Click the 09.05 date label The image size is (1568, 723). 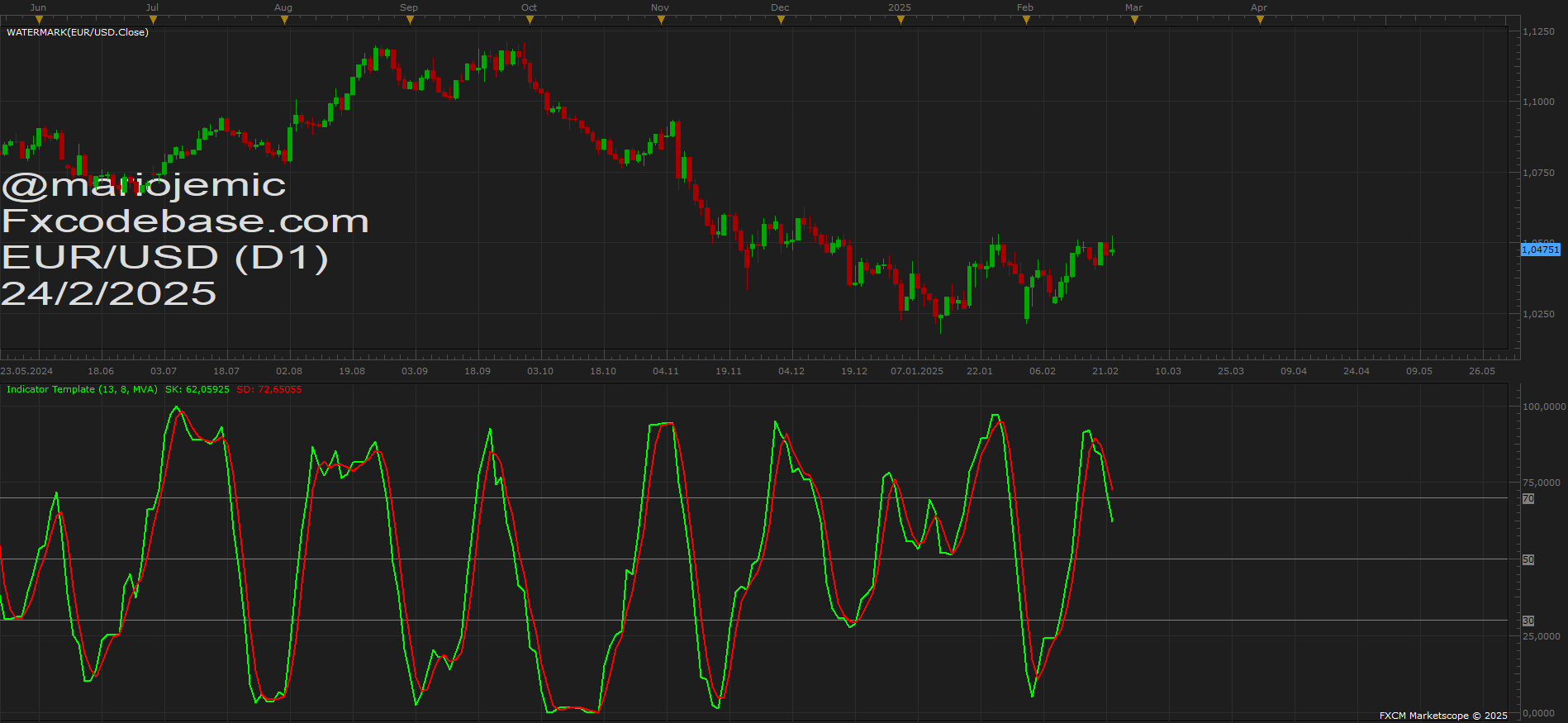(x=1419, y=371)
